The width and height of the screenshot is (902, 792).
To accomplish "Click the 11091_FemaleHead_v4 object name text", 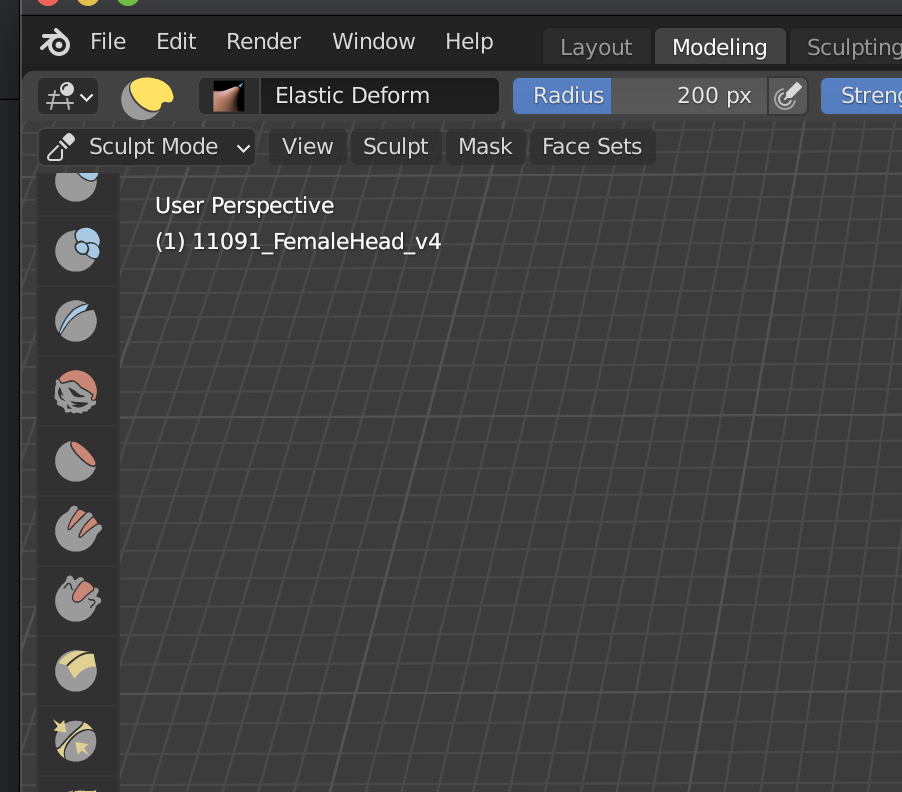I will click(x=316, y=242).
